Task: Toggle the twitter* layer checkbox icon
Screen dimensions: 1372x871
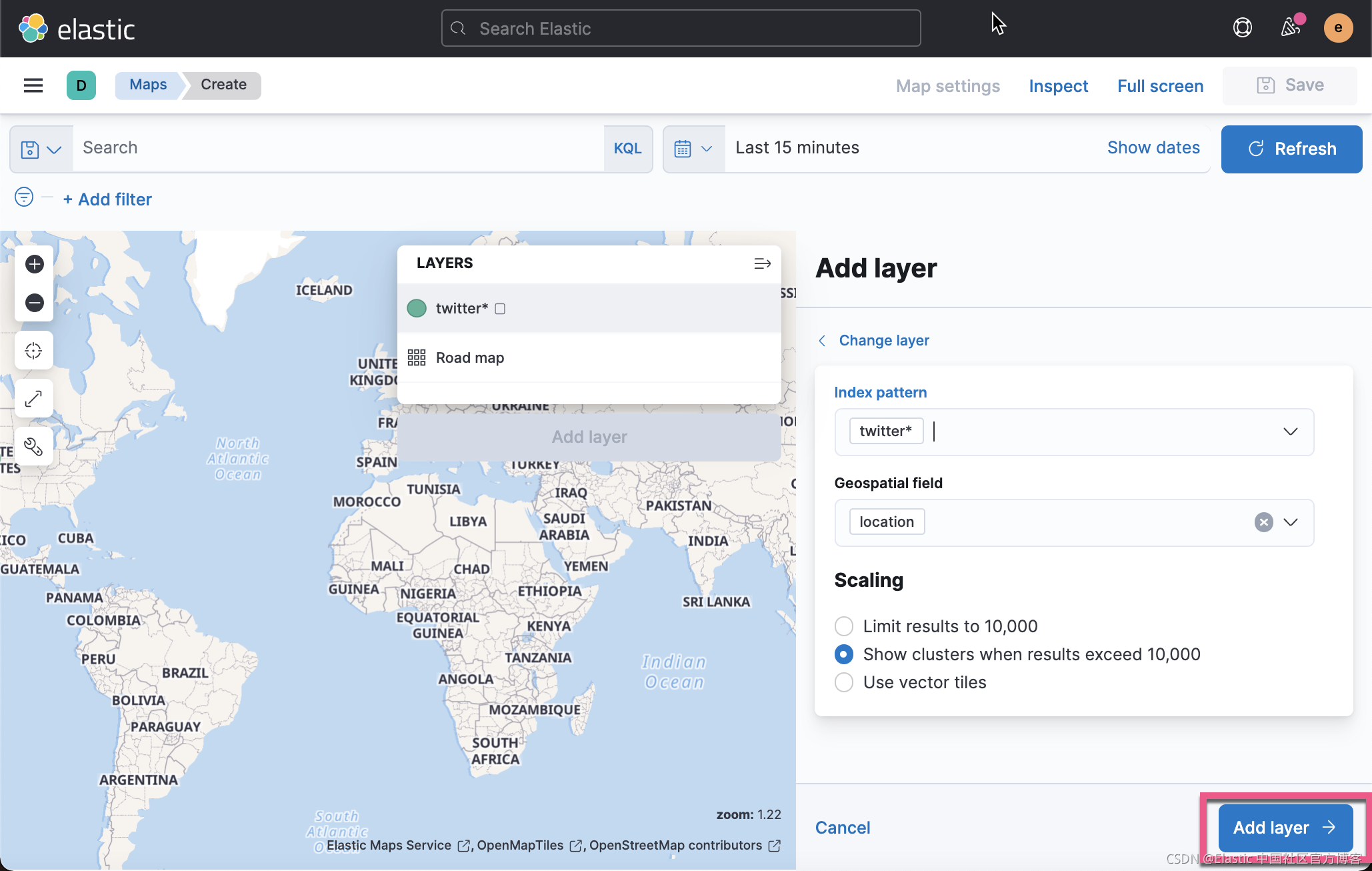Action: coord(500,309)
